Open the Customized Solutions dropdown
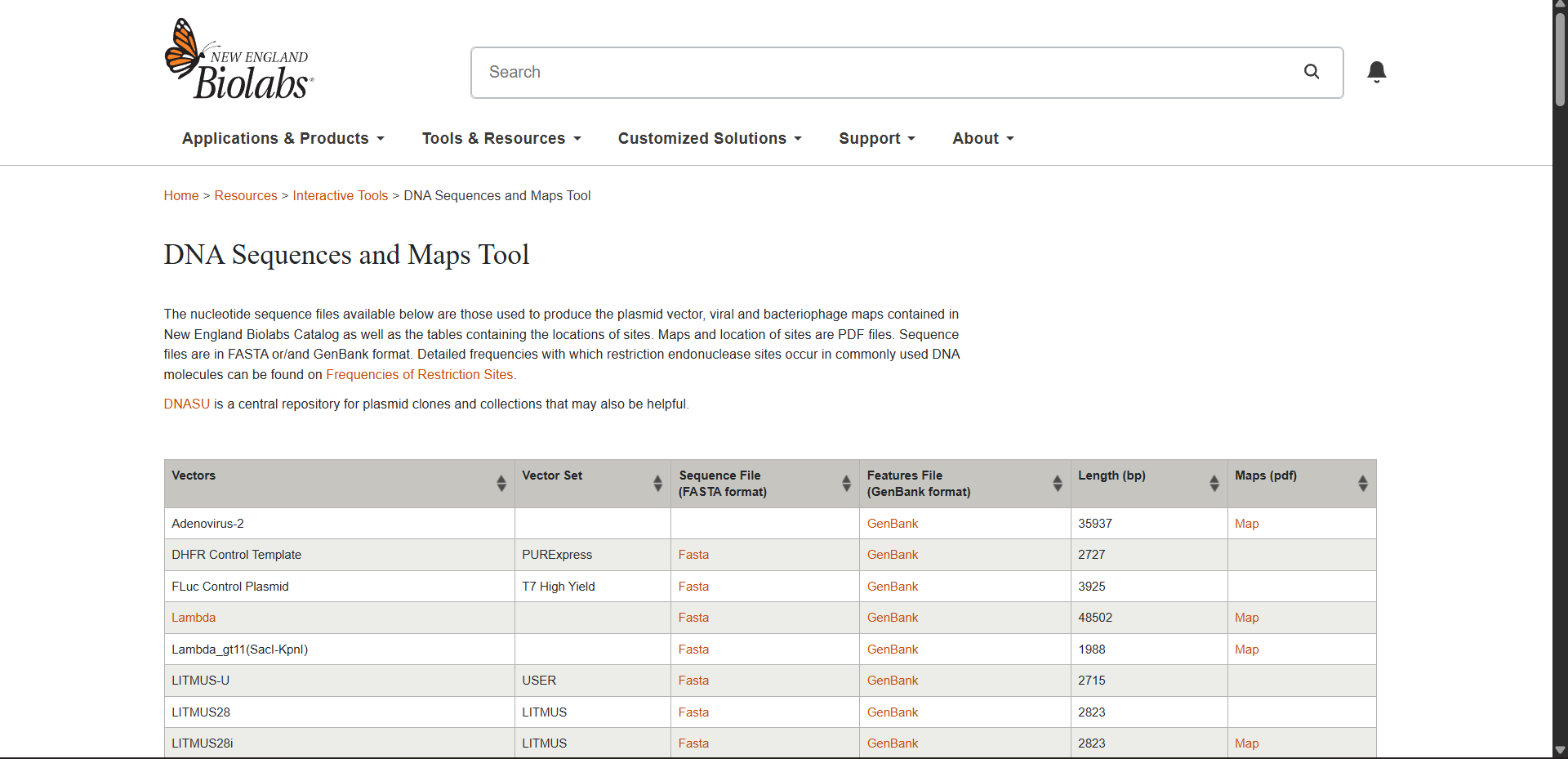Image resolution: width=1568 pixels, height=759 pixels. tap(710, 139)
